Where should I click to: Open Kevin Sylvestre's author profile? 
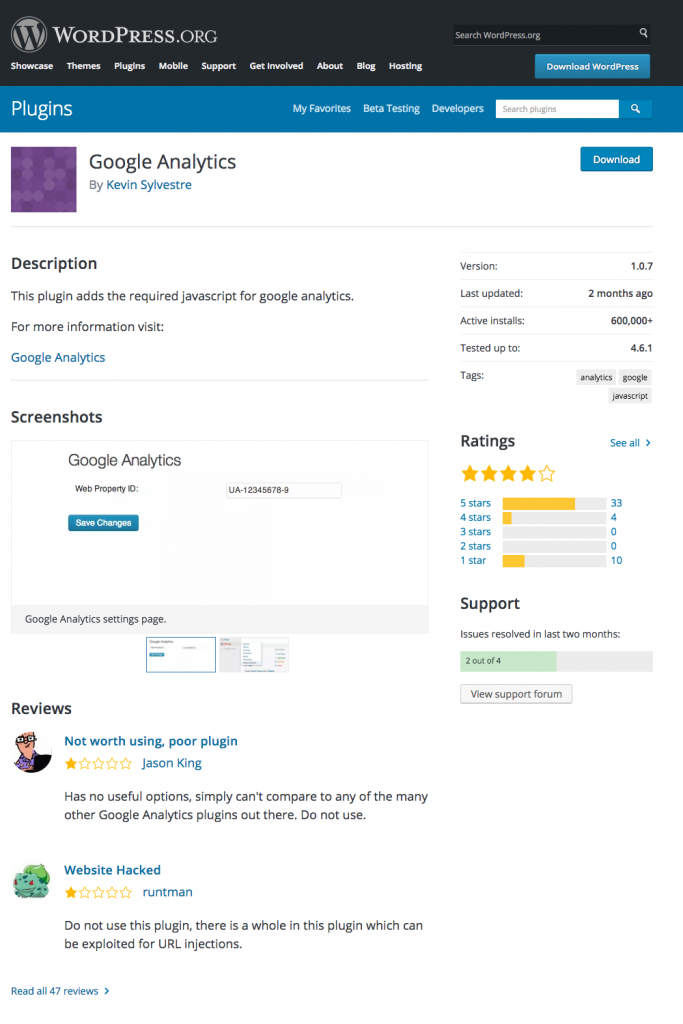[148, 184]
